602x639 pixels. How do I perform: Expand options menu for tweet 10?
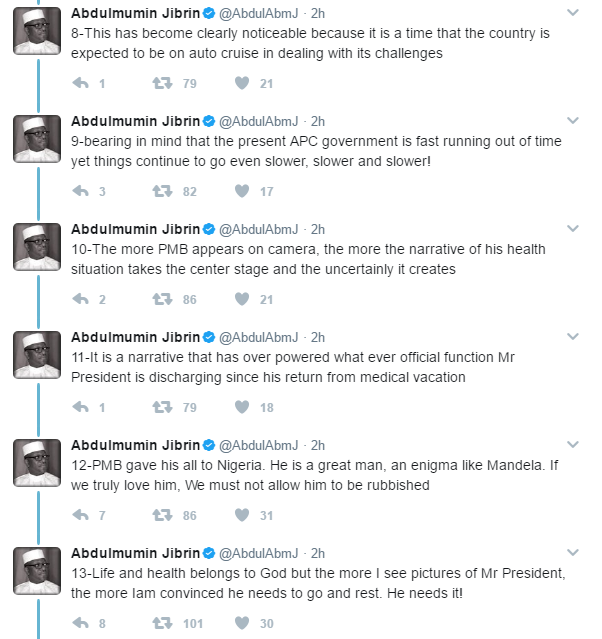coord(573,229)
